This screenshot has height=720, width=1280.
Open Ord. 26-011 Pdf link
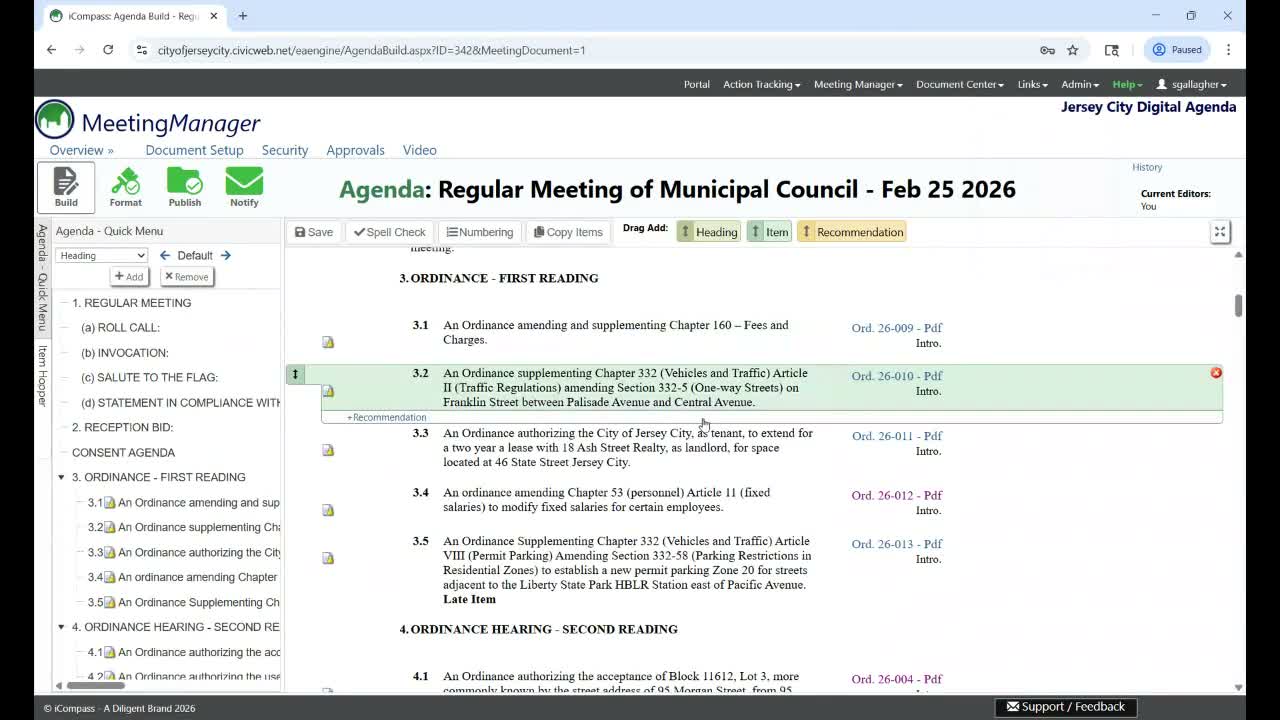click(x=896, y=436)
